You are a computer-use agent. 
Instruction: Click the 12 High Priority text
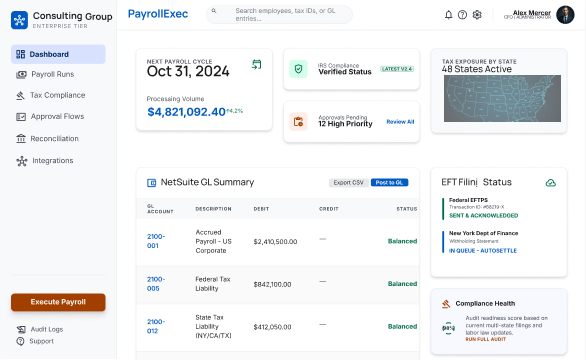[345, 124]
